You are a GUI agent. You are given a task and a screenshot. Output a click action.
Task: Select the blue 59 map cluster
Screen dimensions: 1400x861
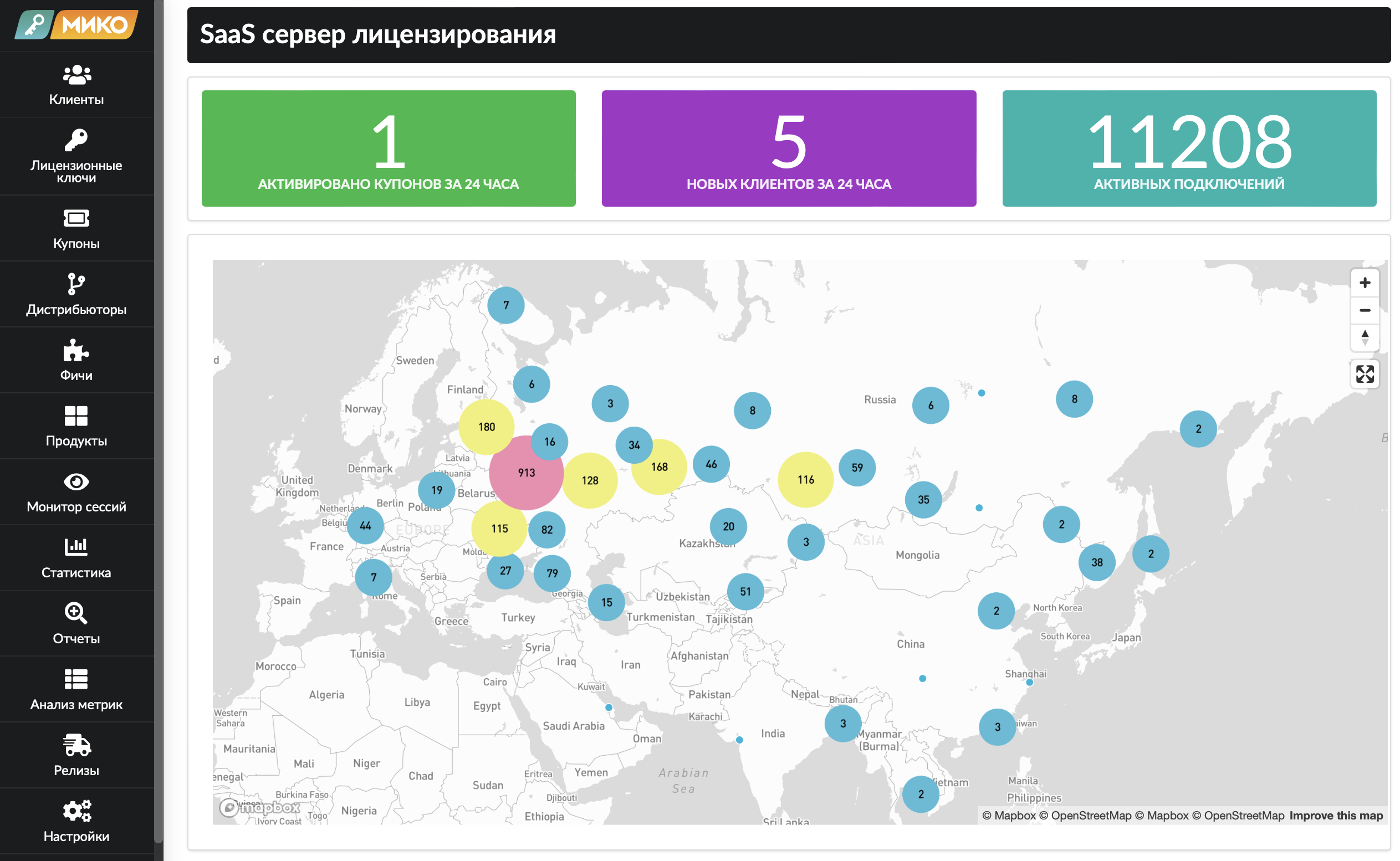pyautogui.click(x=857, y=468)
